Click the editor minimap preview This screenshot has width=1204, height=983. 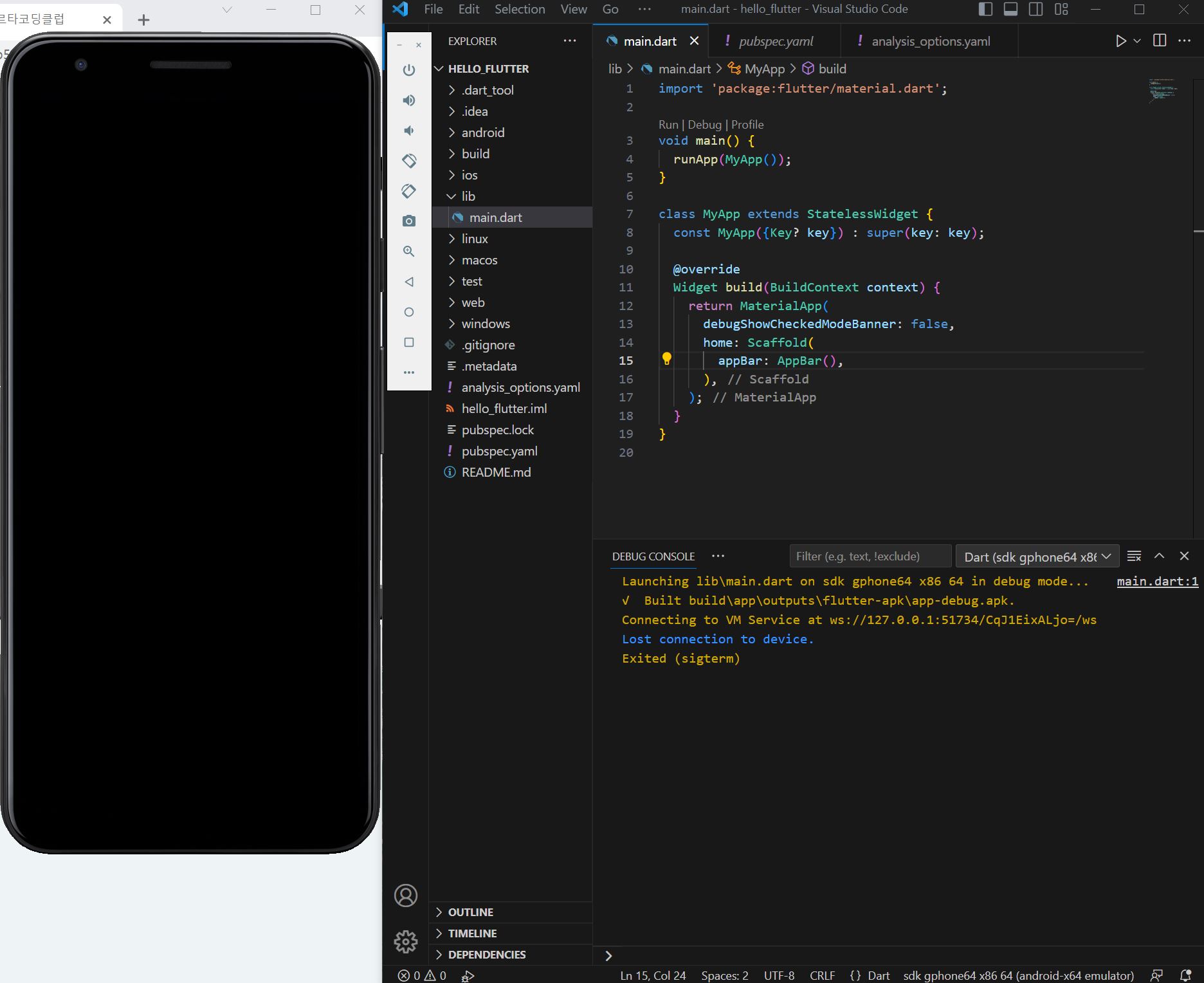(1163, 90)
